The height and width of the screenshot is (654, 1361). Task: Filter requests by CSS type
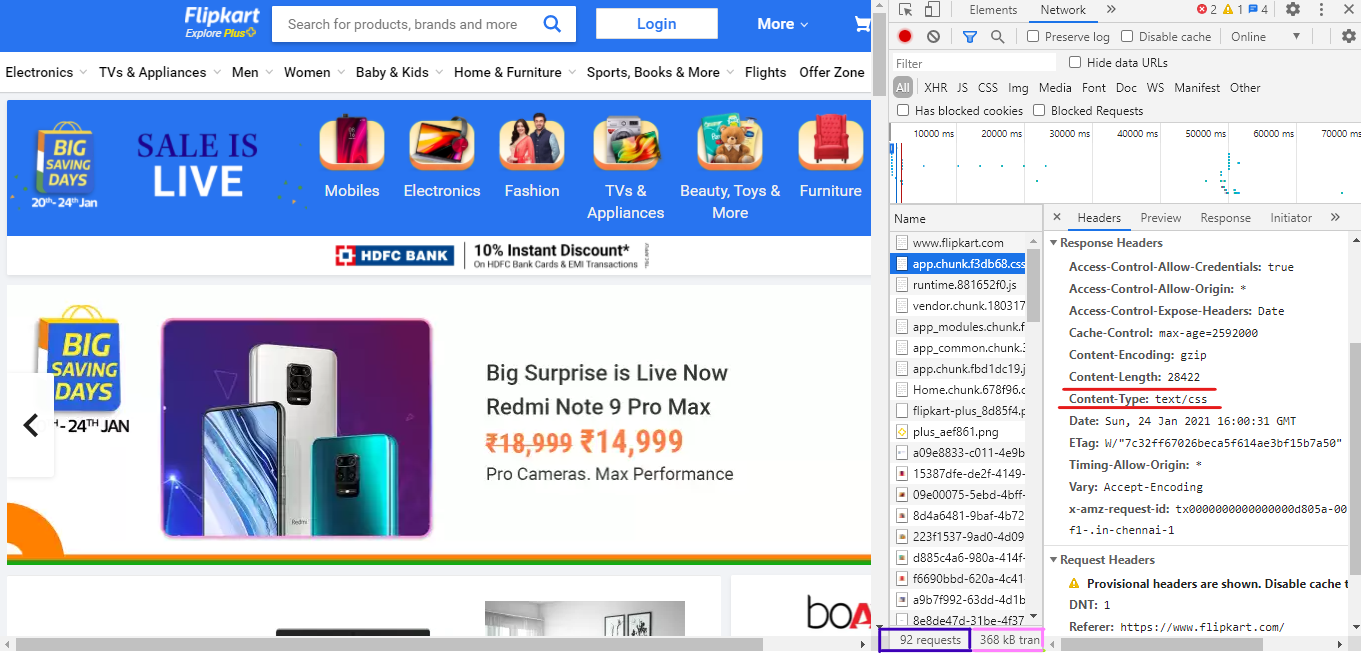coord(988,88)
